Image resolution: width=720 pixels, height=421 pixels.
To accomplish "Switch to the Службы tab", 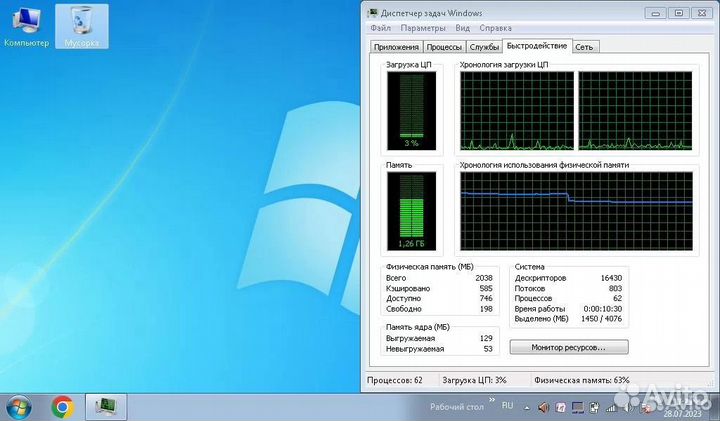I will 484,47.
